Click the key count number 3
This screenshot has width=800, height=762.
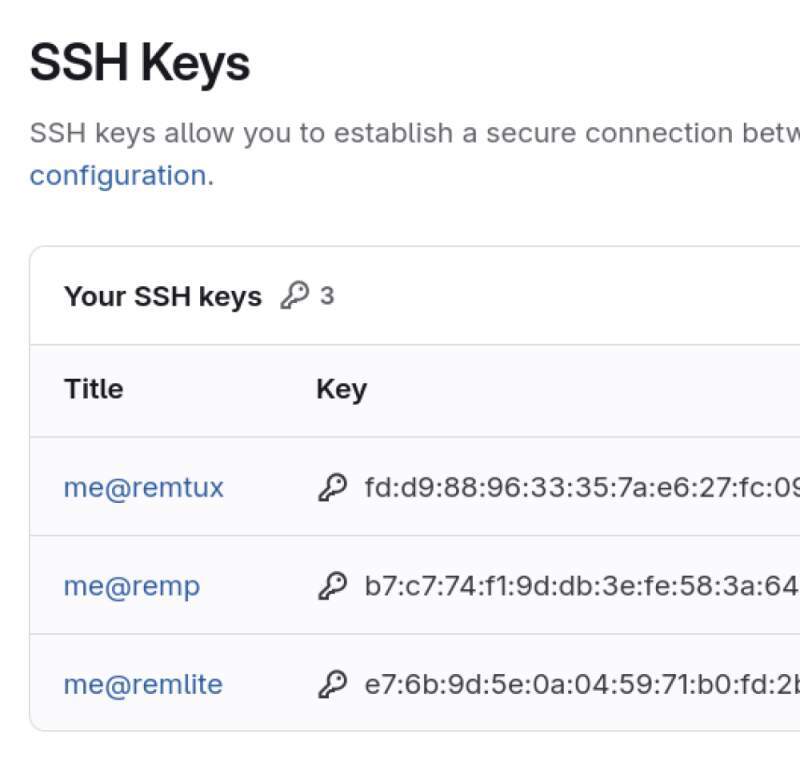(327, 296)
